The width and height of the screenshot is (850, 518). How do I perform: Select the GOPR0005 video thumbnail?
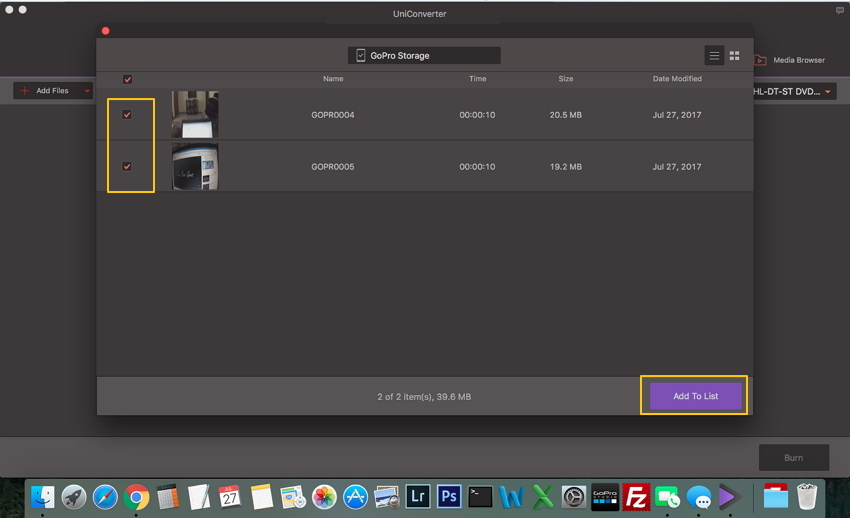195,166
